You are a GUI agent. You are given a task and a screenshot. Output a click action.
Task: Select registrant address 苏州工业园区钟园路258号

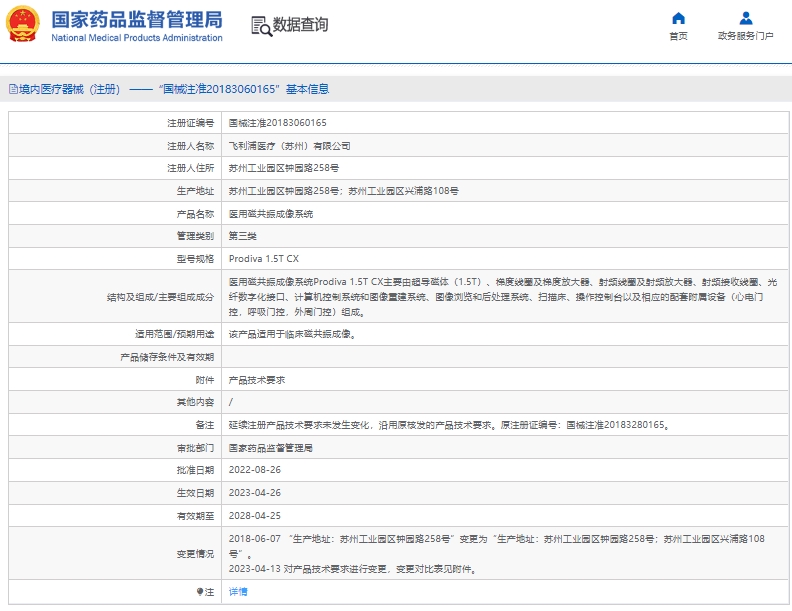pyautogui.click(x=284, y=168)
